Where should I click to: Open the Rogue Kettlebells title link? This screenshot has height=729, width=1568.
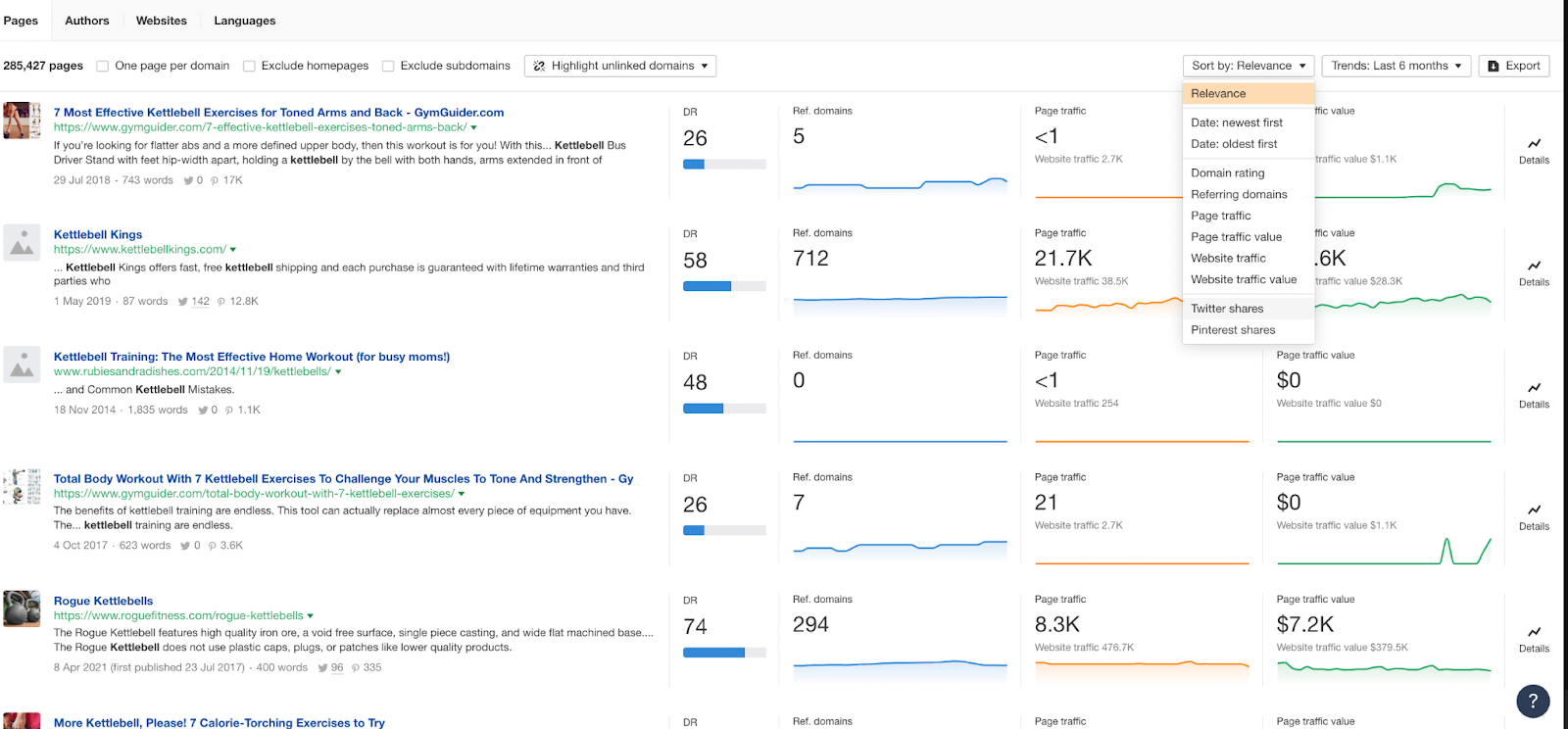pos(104,602)
